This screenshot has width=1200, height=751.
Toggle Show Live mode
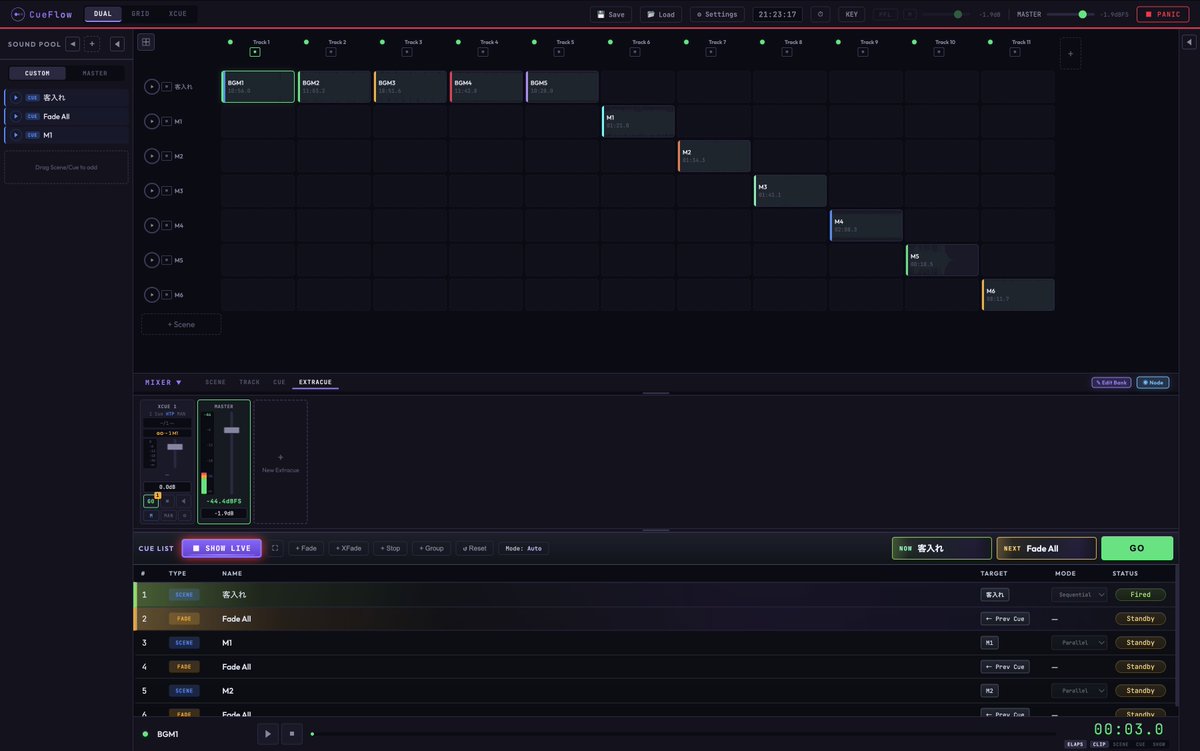[x=222, y=548]
